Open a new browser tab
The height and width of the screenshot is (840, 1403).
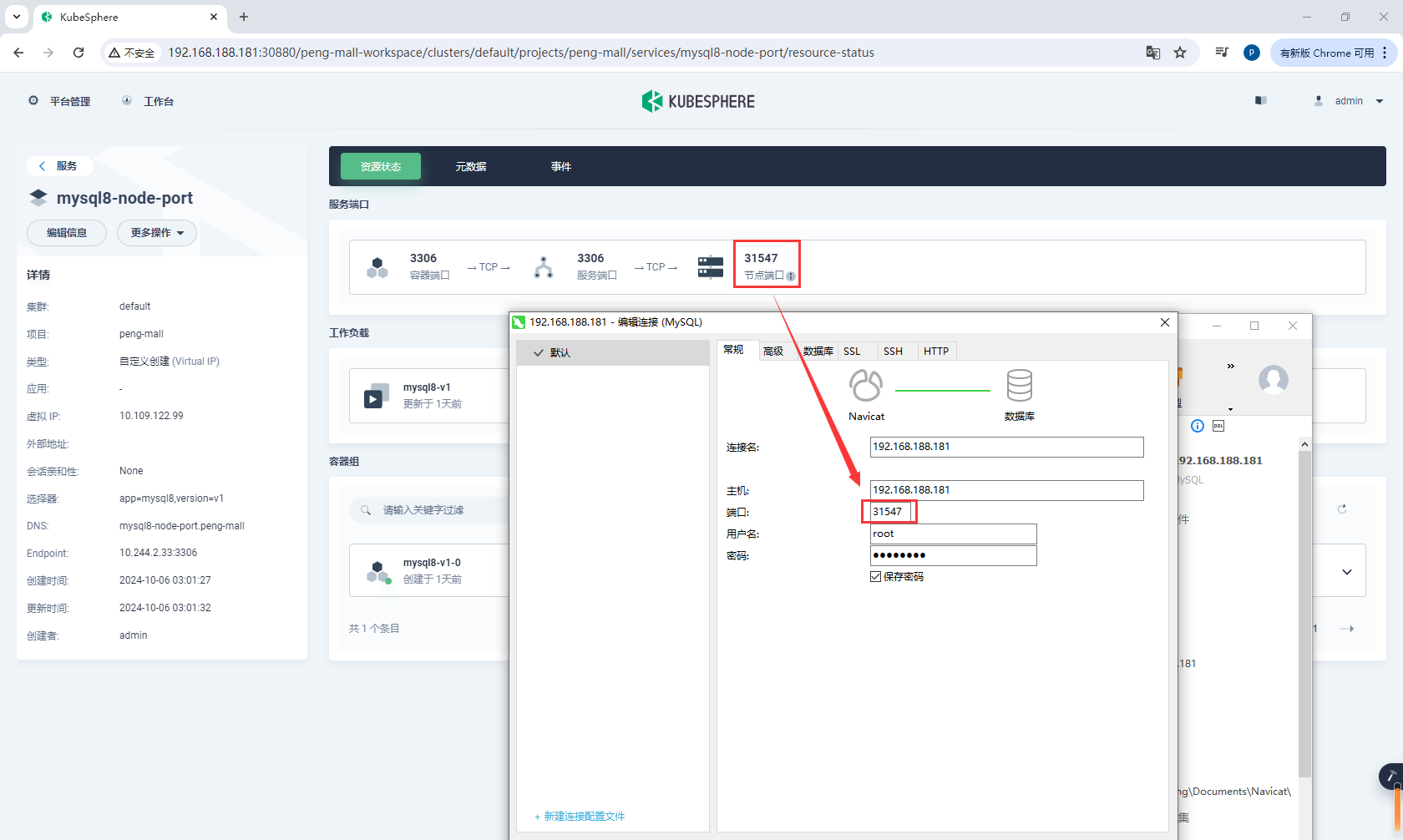tap(244, 17)
